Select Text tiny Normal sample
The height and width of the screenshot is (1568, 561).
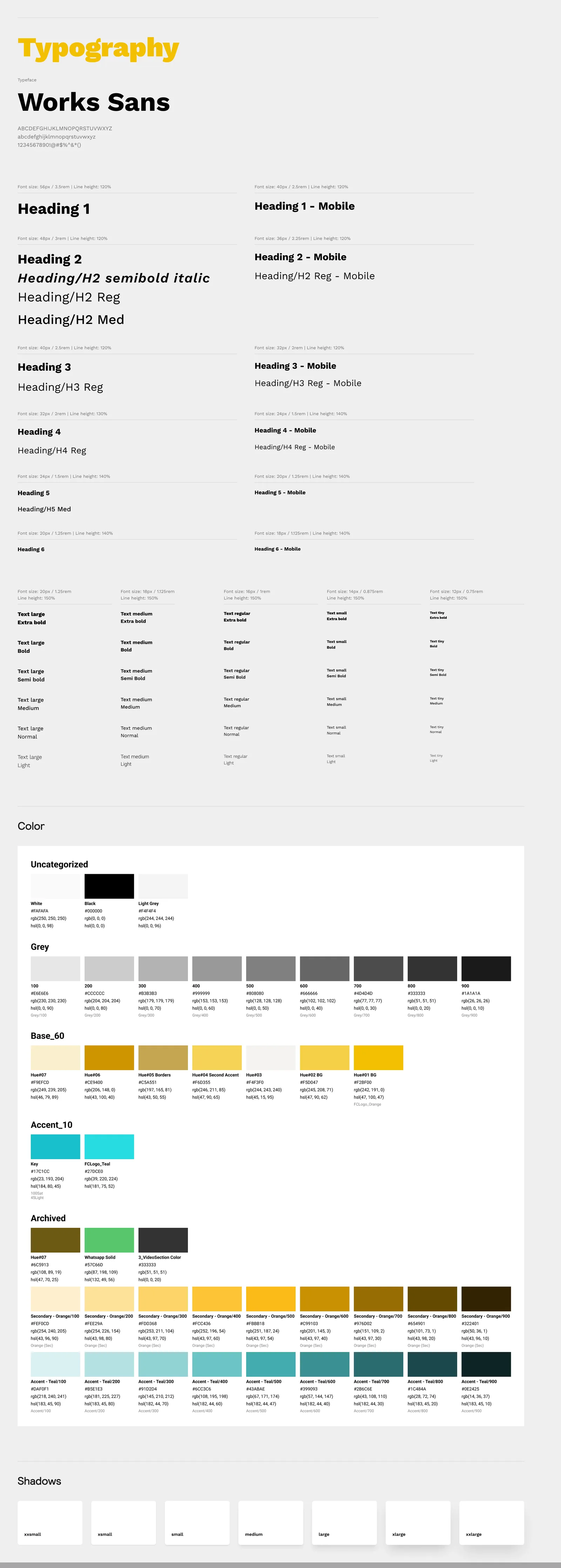point(436,729)
